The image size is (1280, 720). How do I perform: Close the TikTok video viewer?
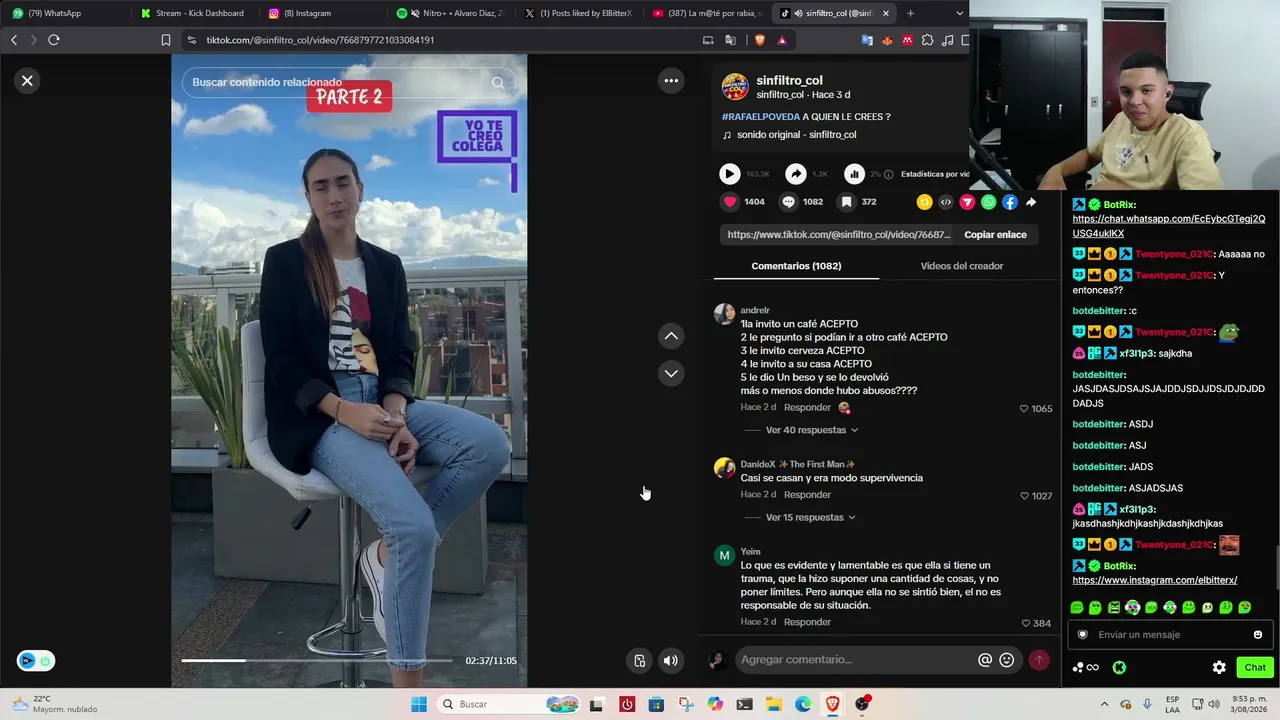[x=28, y=81]
